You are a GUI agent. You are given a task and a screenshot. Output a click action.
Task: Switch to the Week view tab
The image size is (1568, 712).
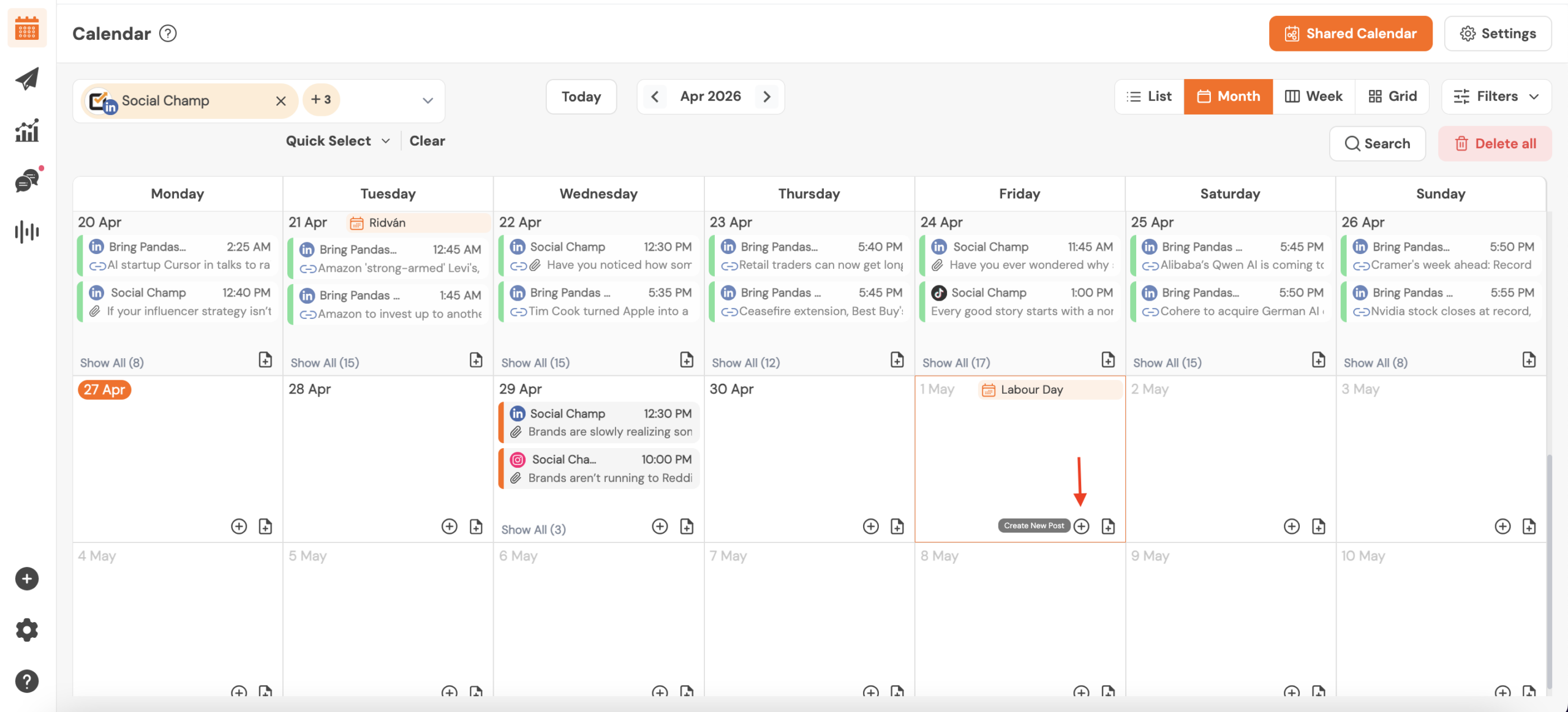pyautogui.click(x=1314, y=97)
